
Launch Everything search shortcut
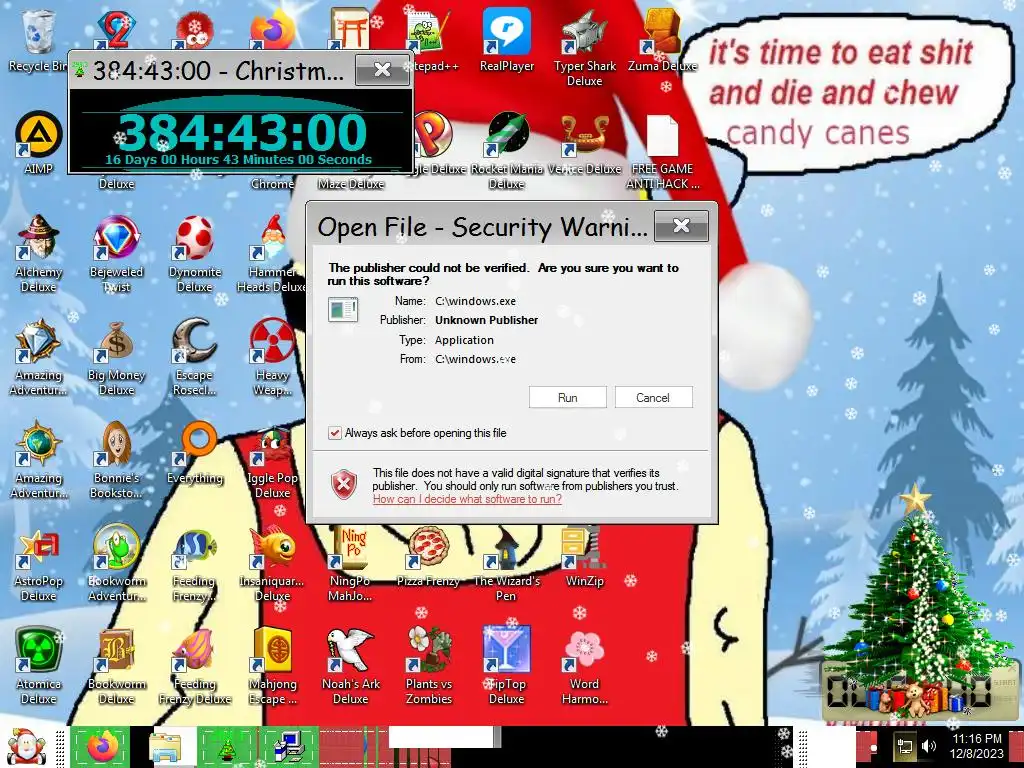point(195,453)
